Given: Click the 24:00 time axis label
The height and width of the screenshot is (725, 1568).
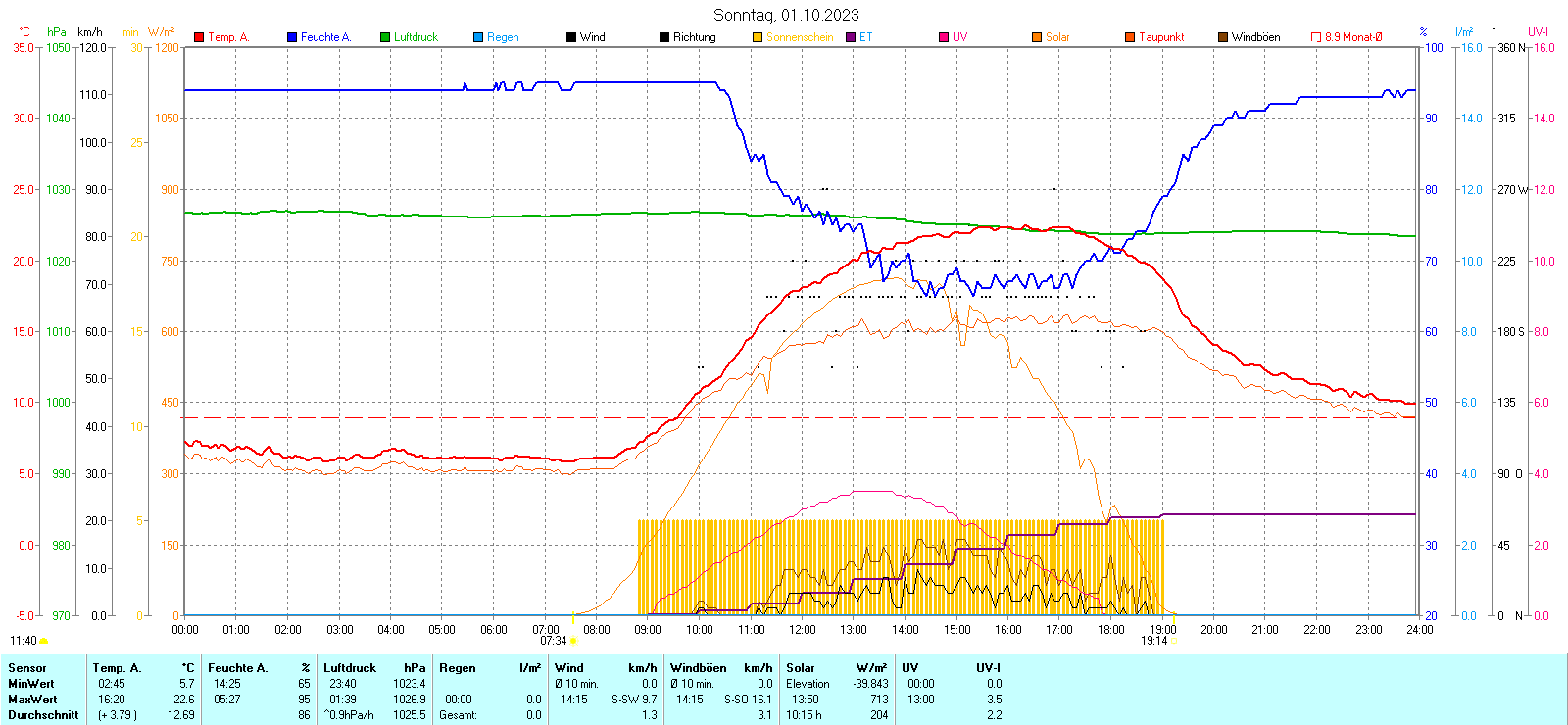Looking at the screenshot, I should 1420,630.
